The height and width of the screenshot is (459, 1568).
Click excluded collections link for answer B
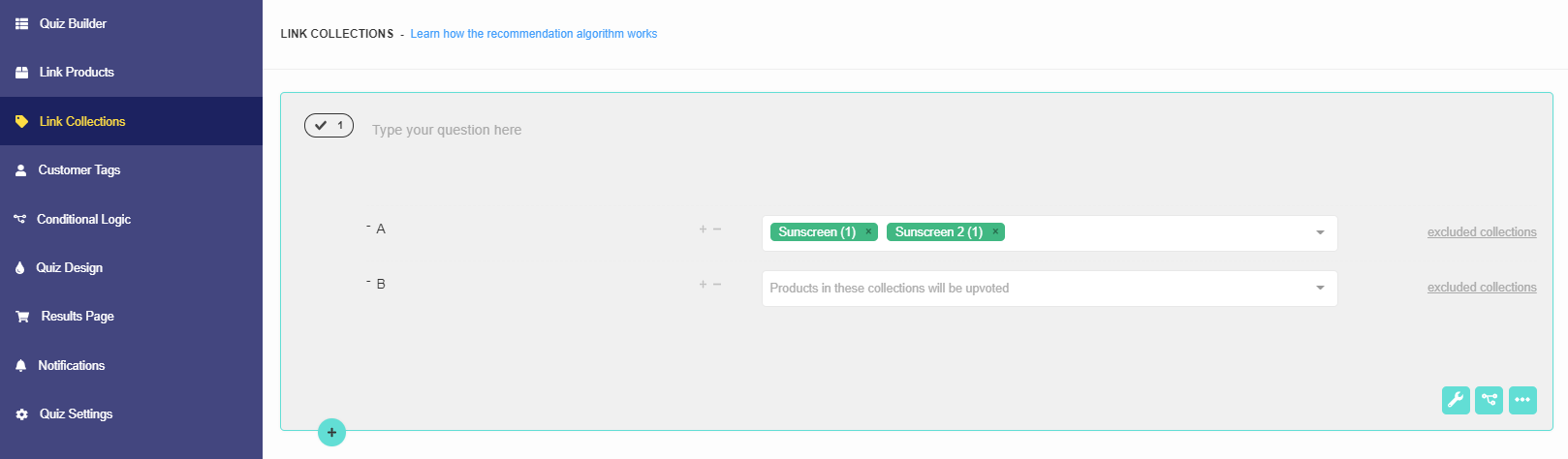pyautogui.click(x=1482, y=288)
